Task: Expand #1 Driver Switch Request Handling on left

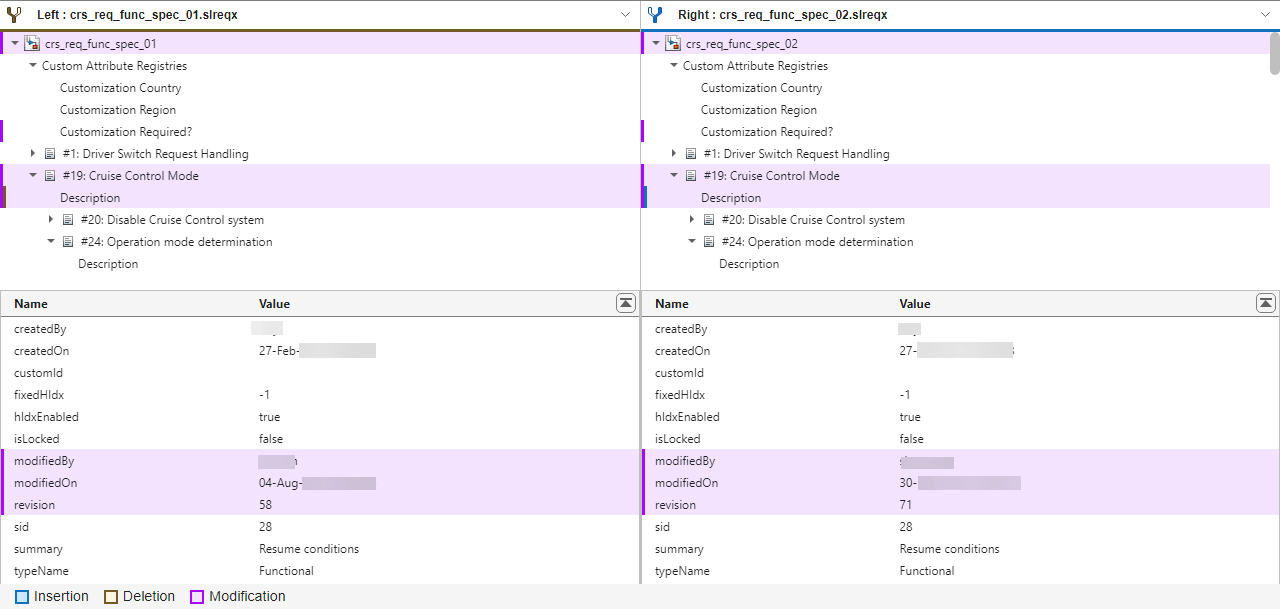Action: 33,154
